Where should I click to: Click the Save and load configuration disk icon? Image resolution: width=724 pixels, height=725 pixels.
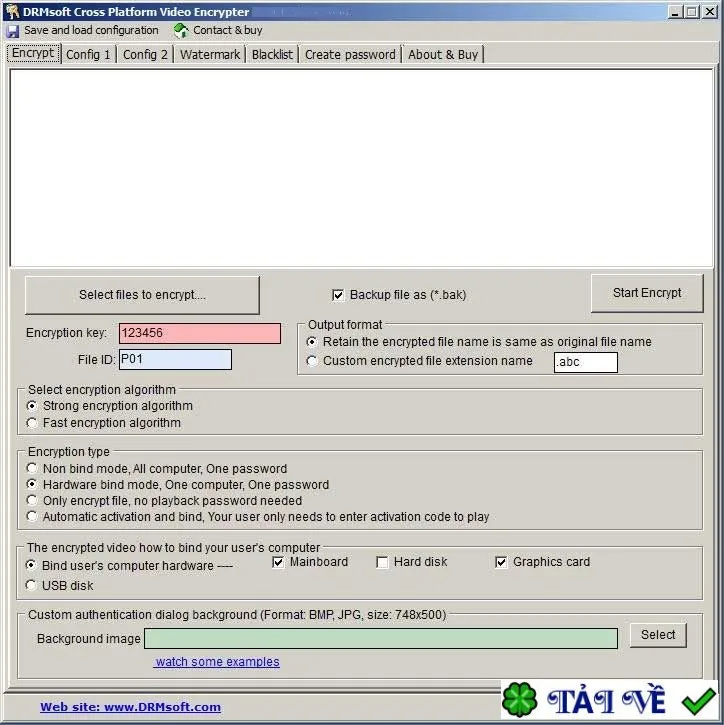(x=13, y=31)
